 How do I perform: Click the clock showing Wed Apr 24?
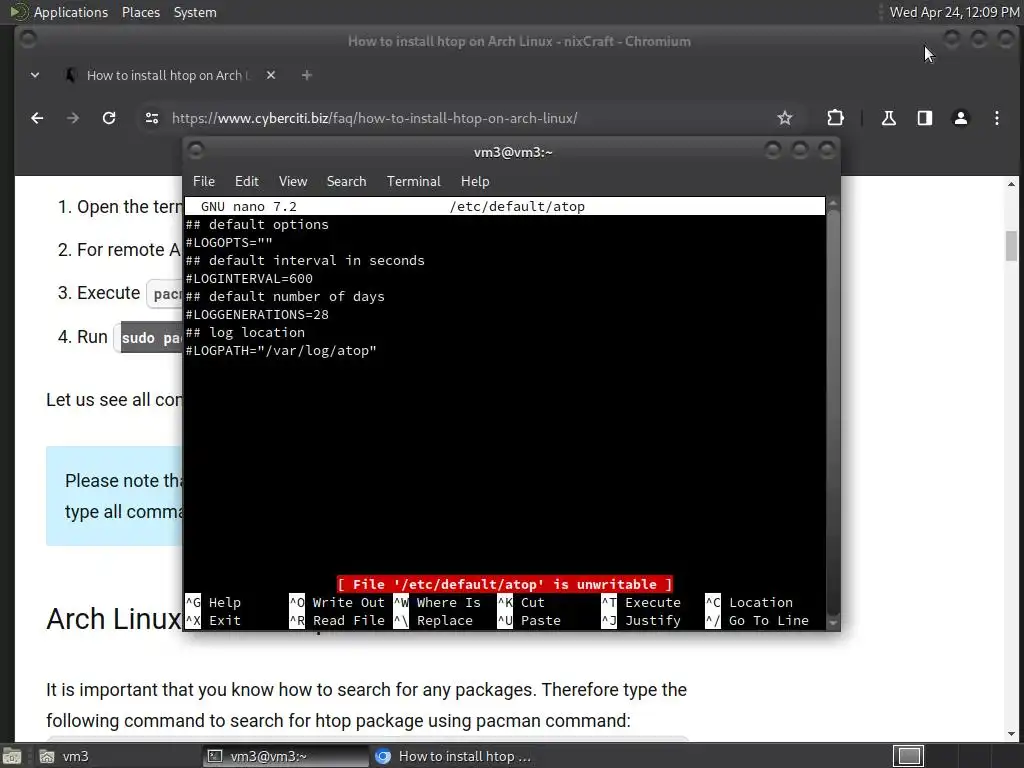pos(954,12)
